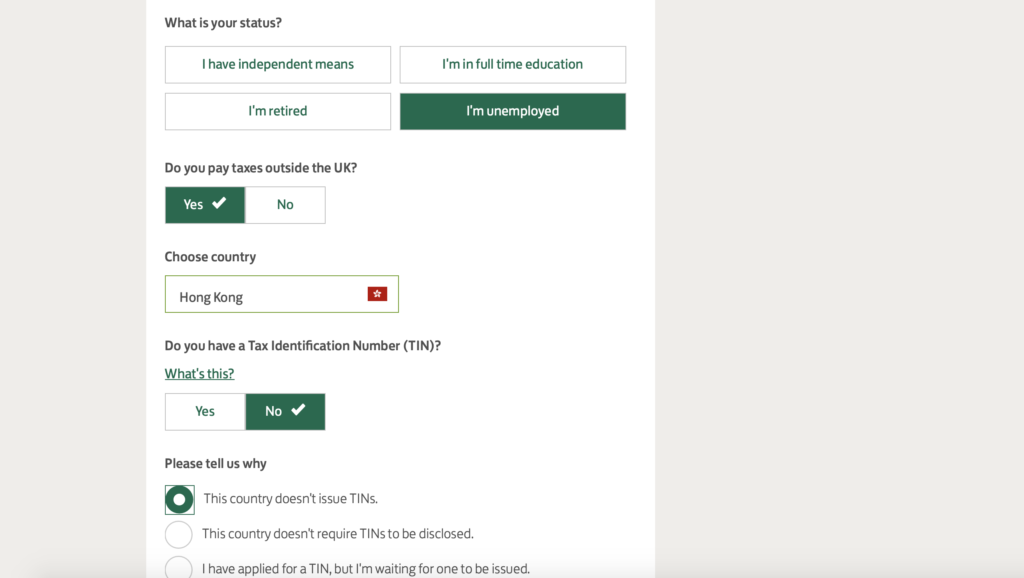Click checkmark icon on taxes Yes button
1024x578 pixels.
coord(219,203)
